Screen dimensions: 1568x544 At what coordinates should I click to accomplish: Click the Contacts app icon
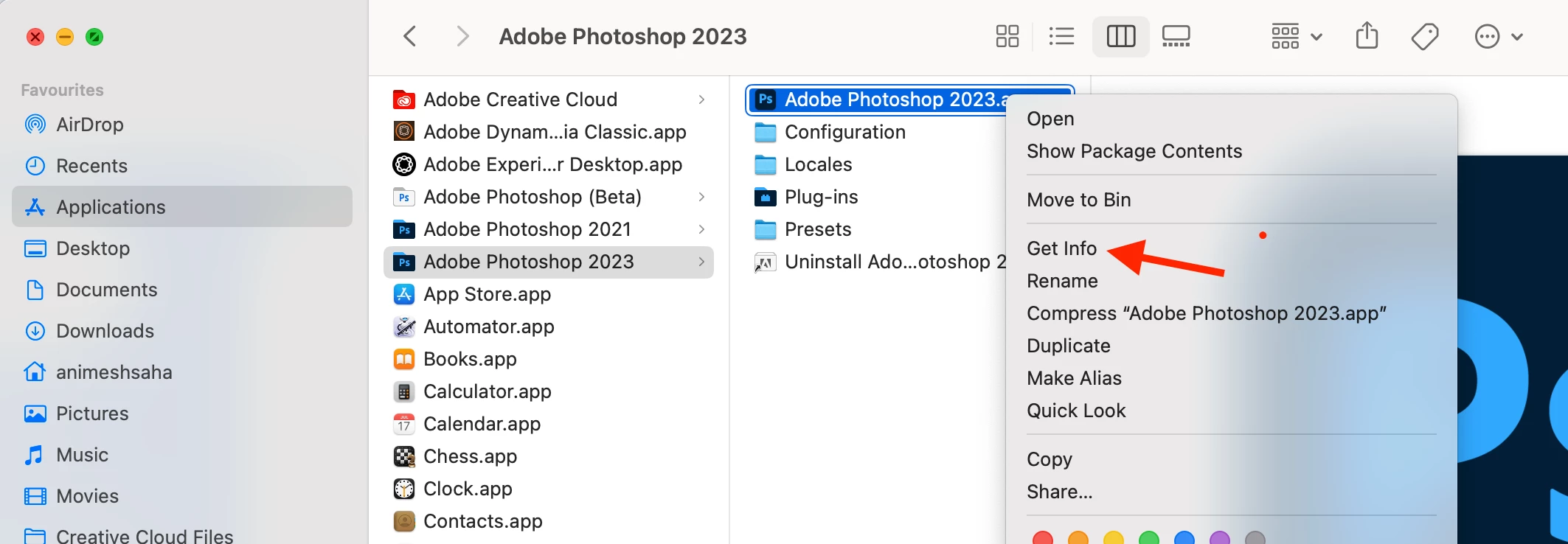404,521
